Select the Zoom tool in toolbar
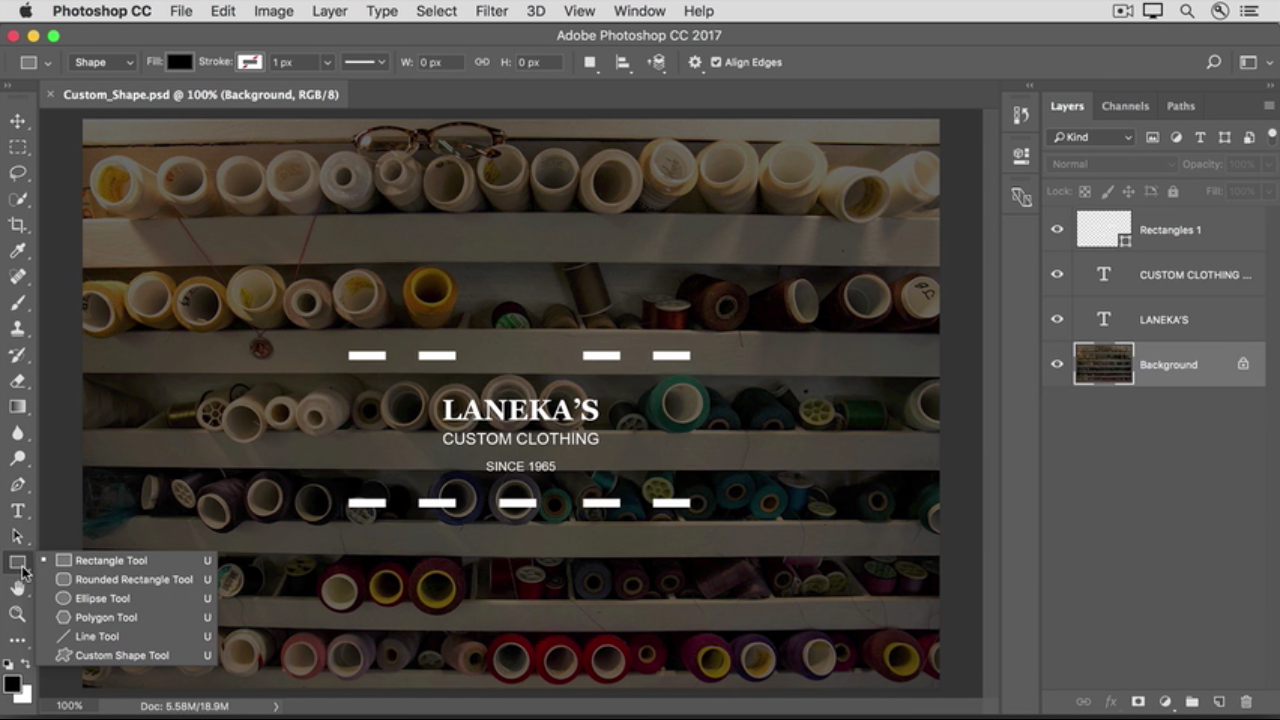 point(18,614)
